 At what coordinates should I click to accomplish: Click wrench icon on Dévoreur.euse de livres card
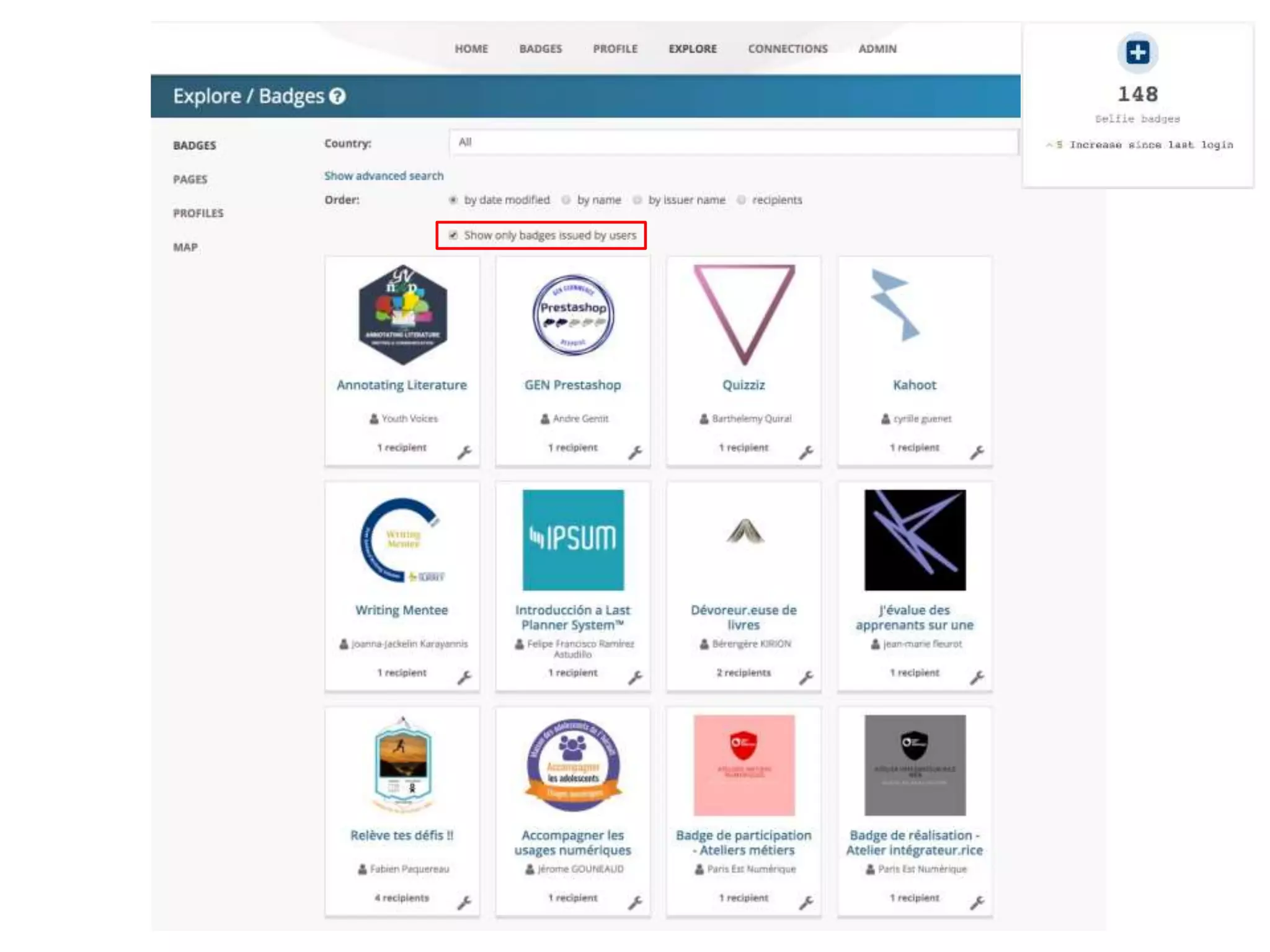click(806, 677)
